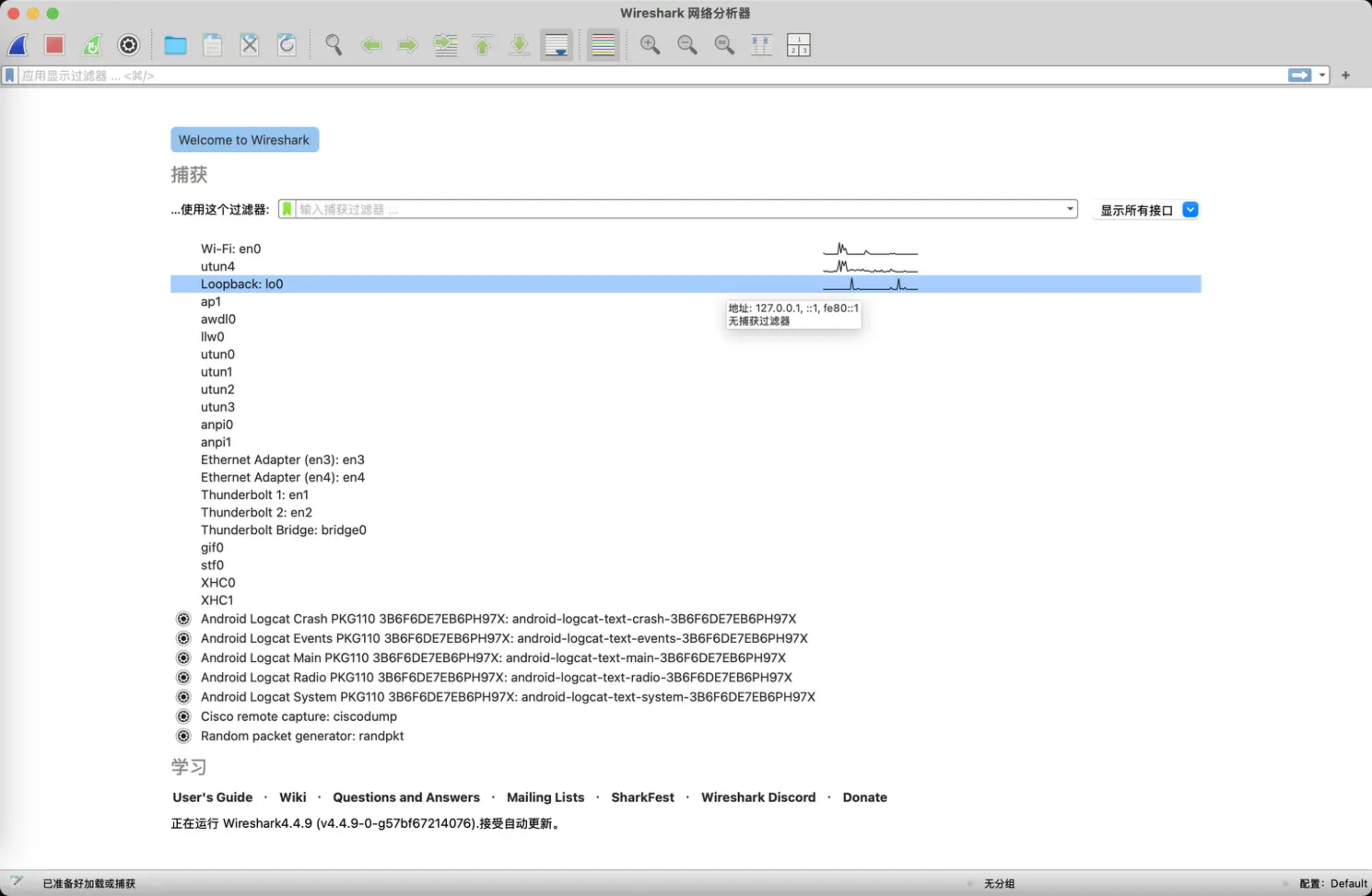Zoom in main window text
Viewport: 1372px width, 896px height.
point(650,45)
